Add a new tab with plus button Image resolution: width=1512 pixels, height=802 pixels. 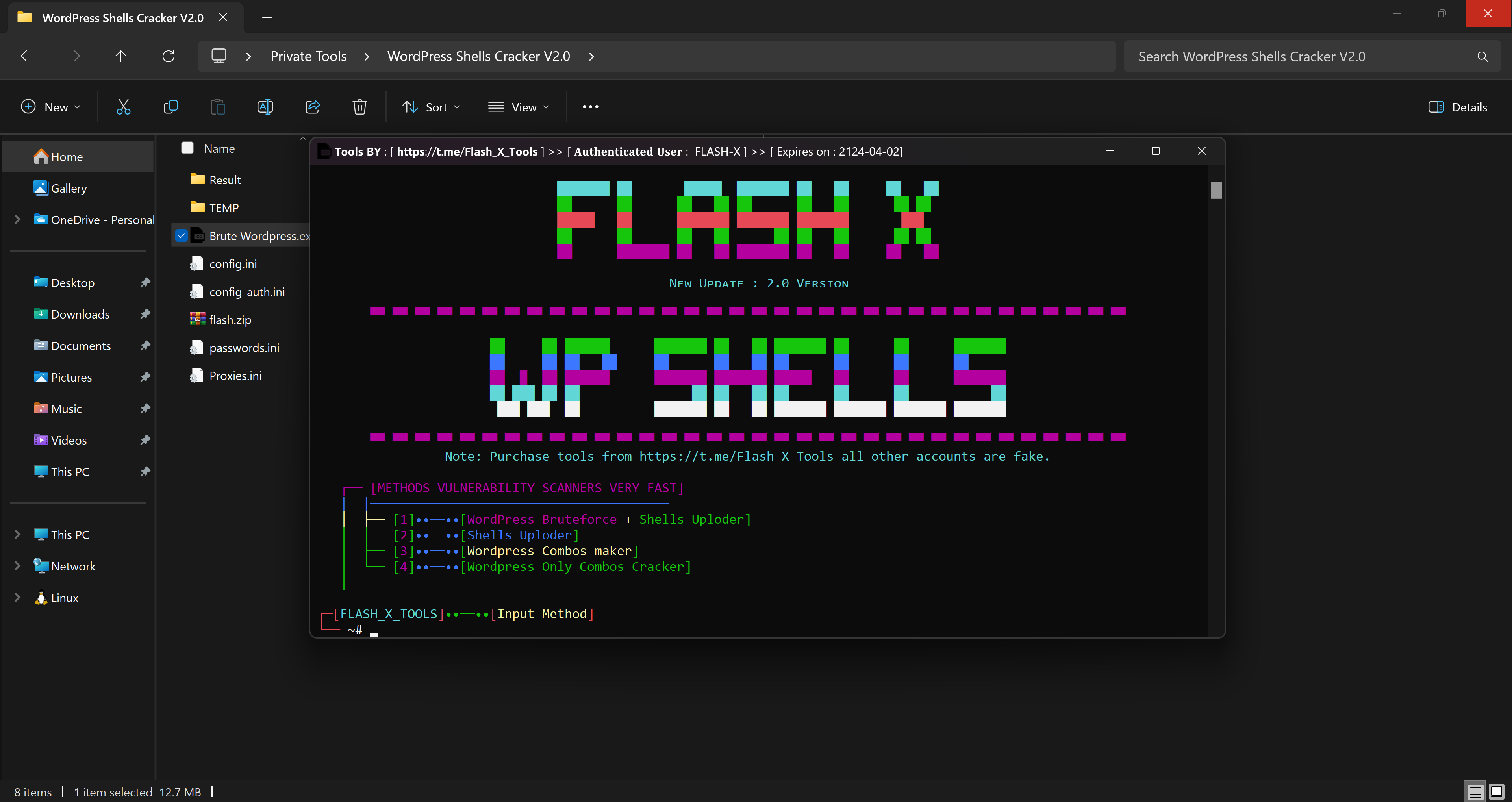[x=267, y=18]
